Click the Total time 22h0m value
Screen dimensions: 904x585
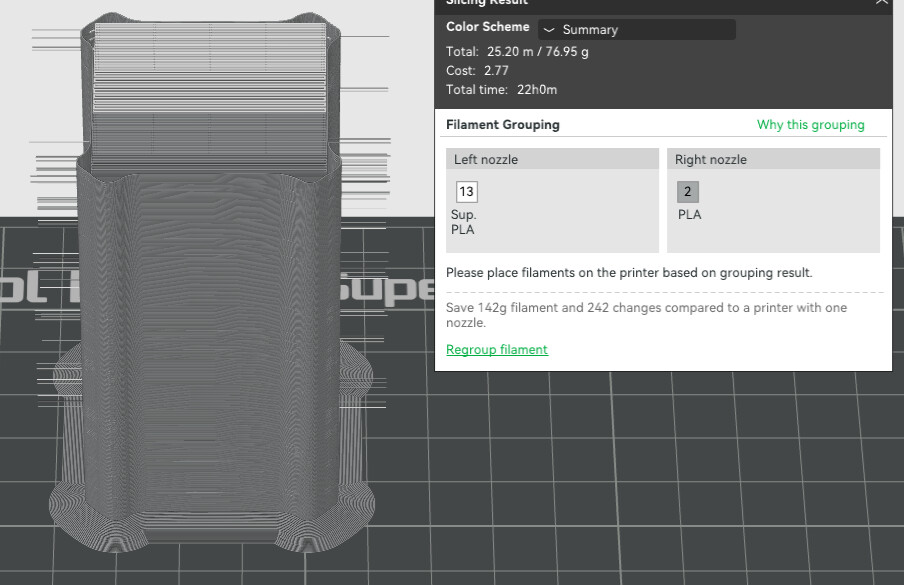pos(537,90)
